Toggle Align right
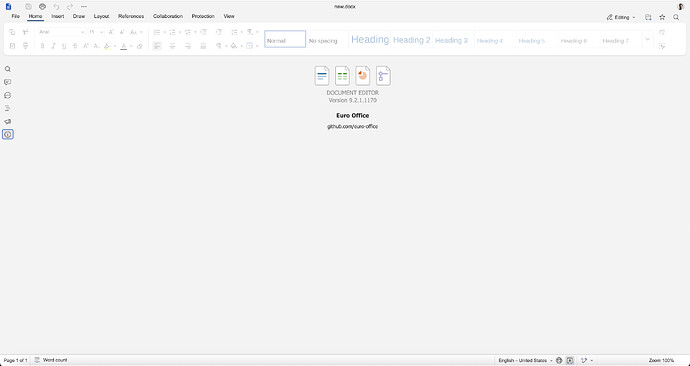This screenshot has width=690, height=366. pyautogui.click(x=188, y=46)
